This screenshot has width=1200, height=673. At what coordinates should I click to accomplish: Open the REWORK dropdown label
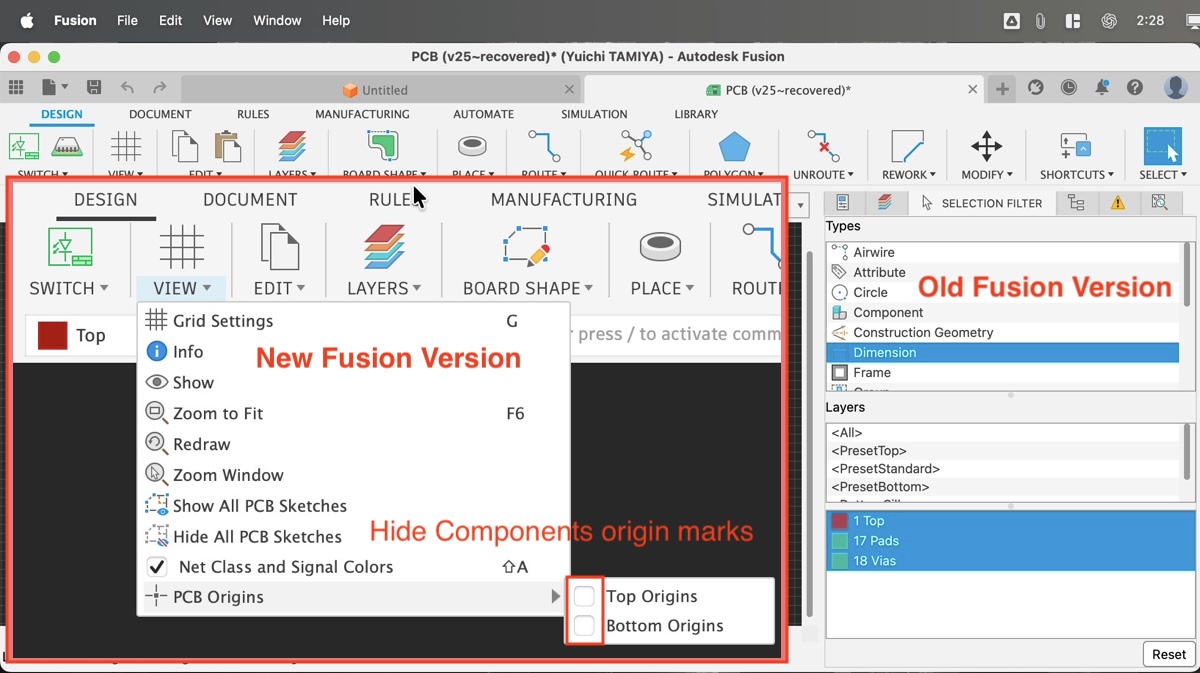pyautogui.click(x=908, y=174)
